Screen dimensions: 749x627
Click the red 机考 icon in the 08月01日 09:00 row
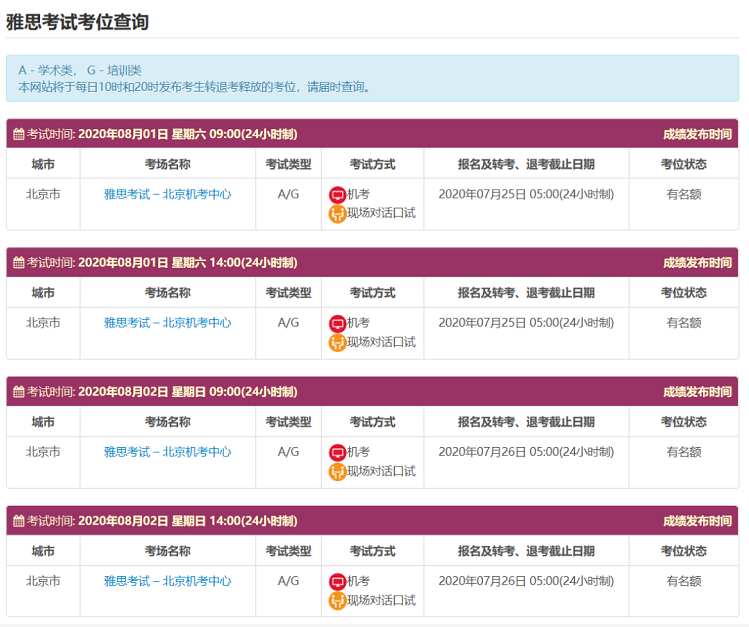tap(337, 195)
